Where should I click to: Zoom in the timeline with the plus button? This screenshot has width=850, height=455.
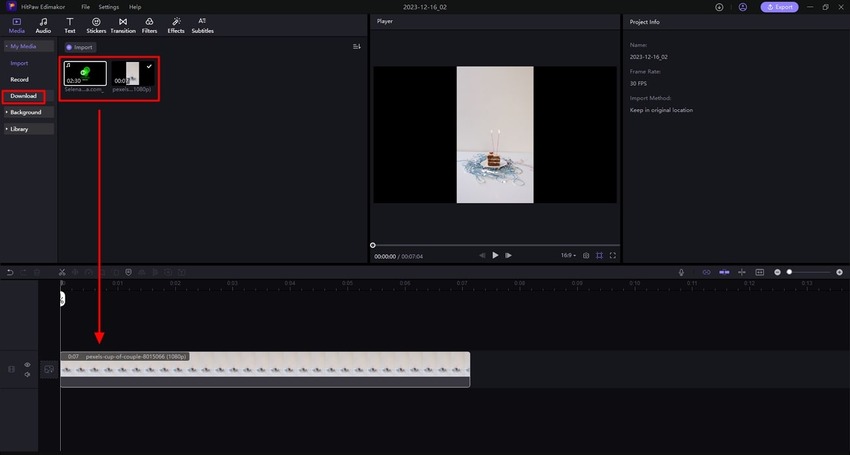[839, 272]
